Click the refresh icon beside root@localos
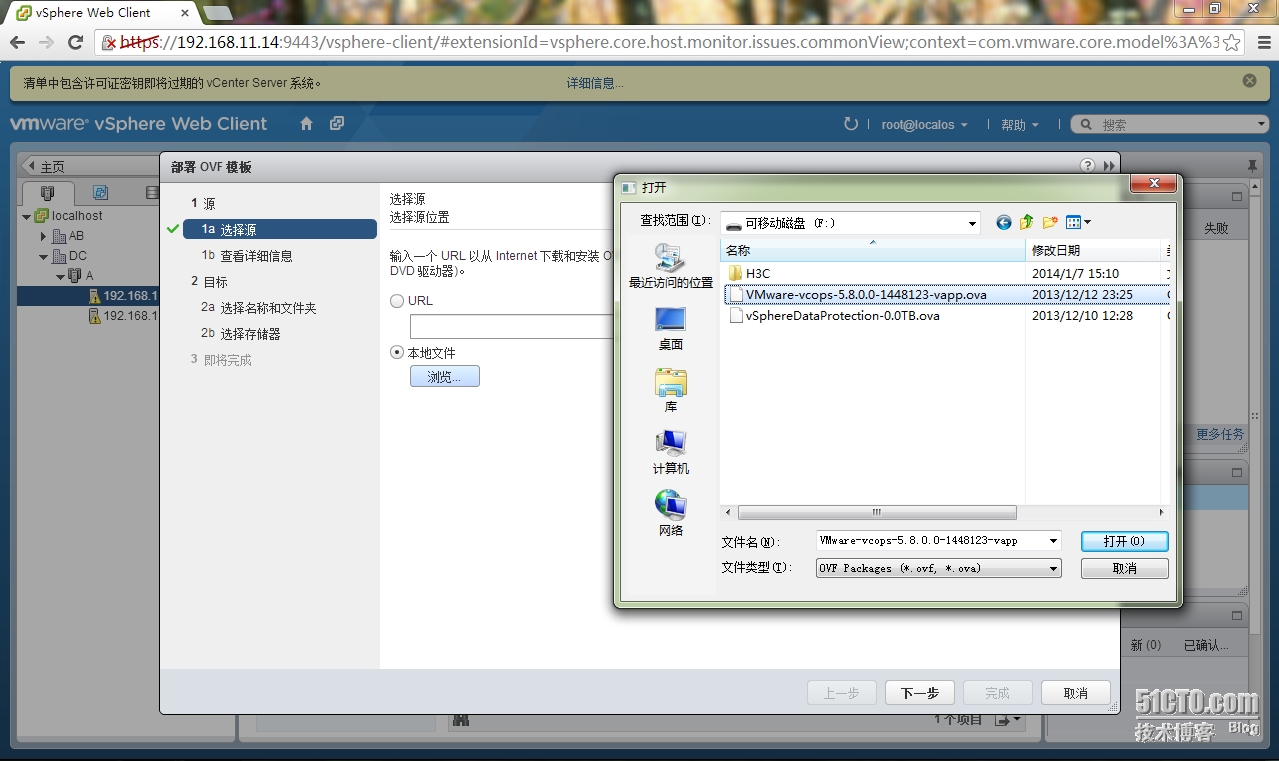 851,124
